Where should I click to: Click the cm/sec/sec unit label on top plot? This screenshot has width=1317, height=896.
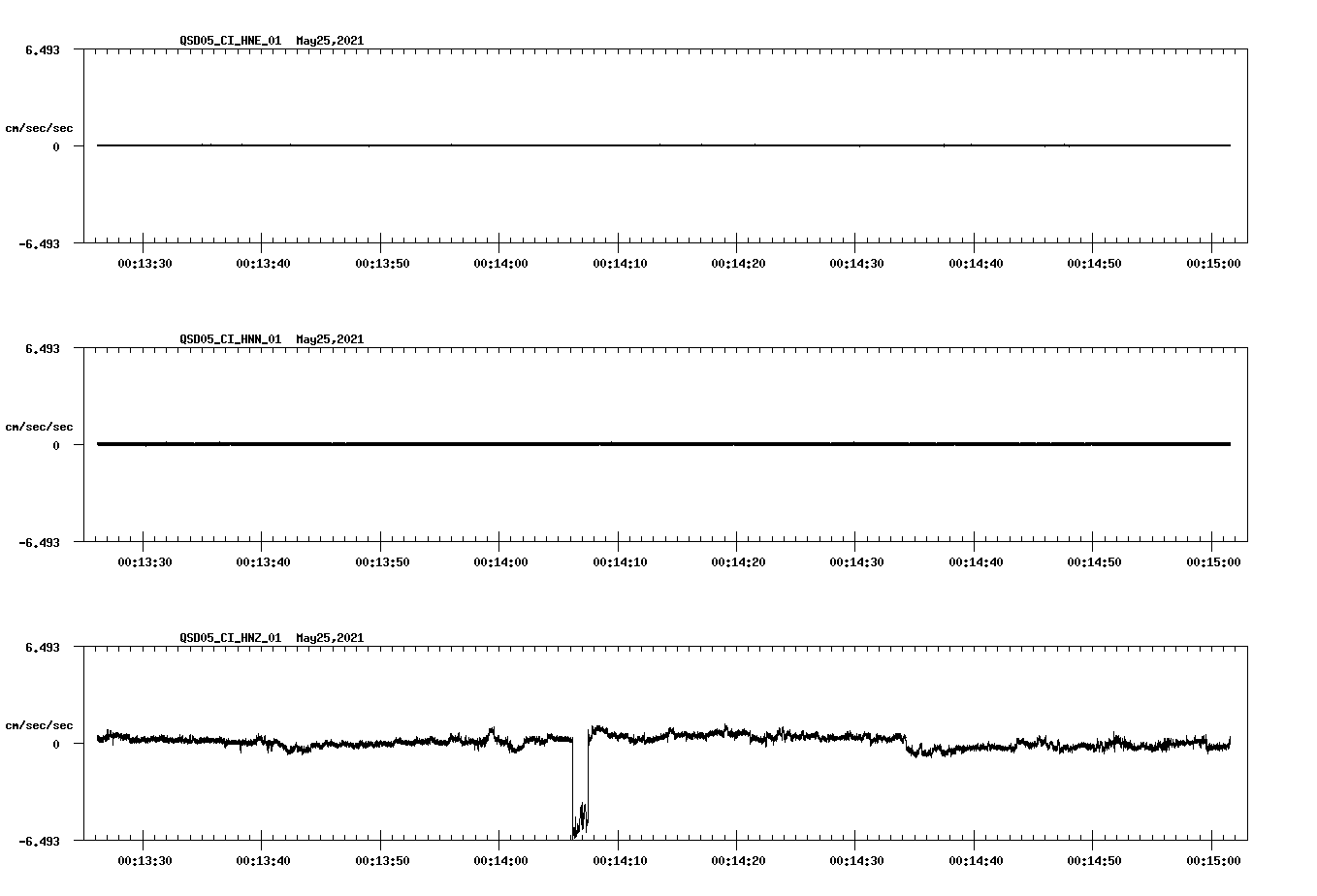(40, 127)
